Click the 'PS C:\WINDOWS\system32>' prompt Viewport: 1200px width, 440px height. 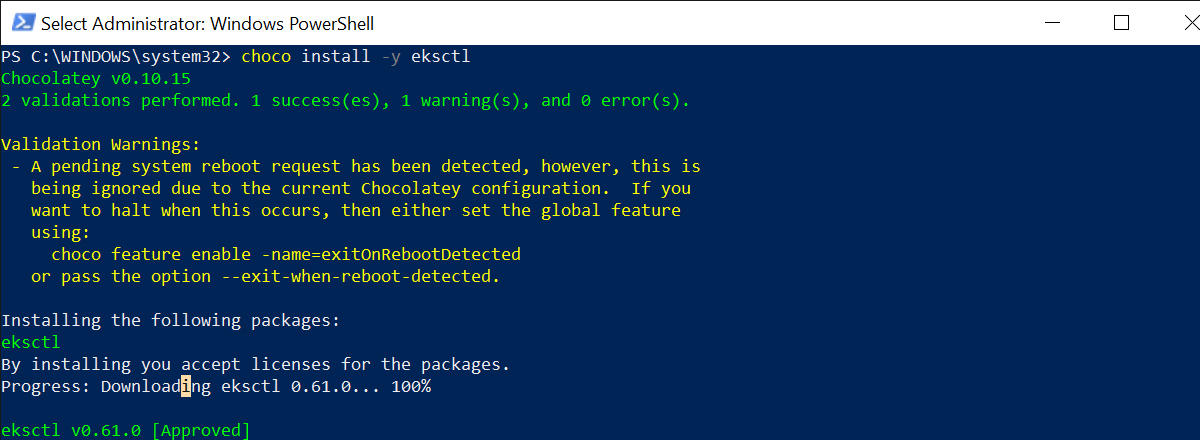116,56
